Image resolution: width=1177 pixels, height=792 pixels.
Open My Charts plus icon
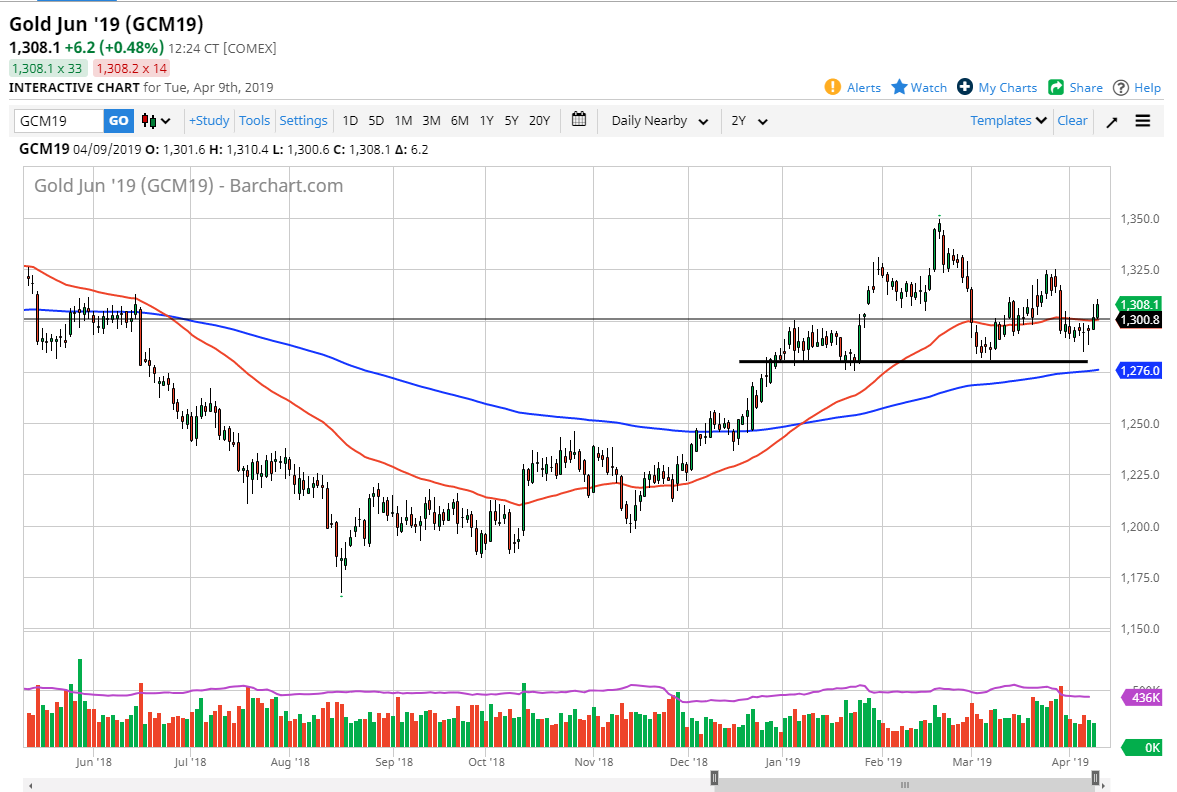tap(965, 87)
